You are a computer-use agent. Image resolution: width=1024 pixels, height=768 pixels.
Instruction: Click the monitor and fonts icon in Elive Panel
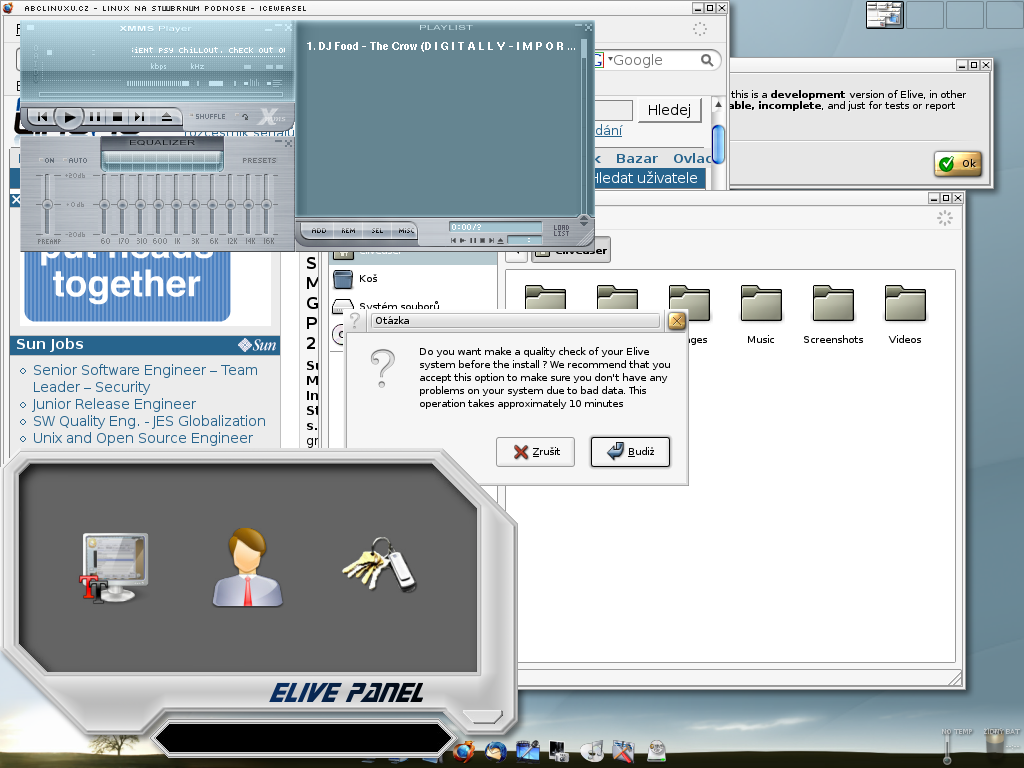coord(114,568)
